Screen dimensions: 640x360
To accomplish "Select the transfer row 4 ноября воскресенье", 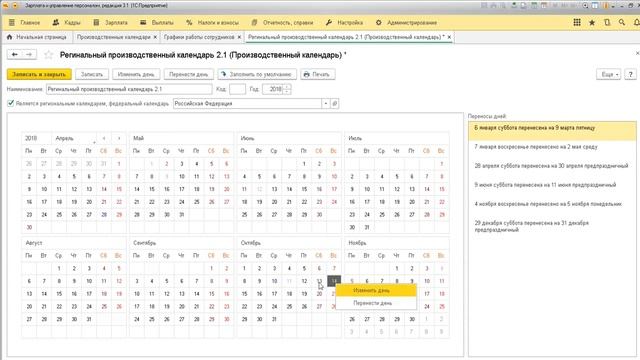I will pos(552,204).
